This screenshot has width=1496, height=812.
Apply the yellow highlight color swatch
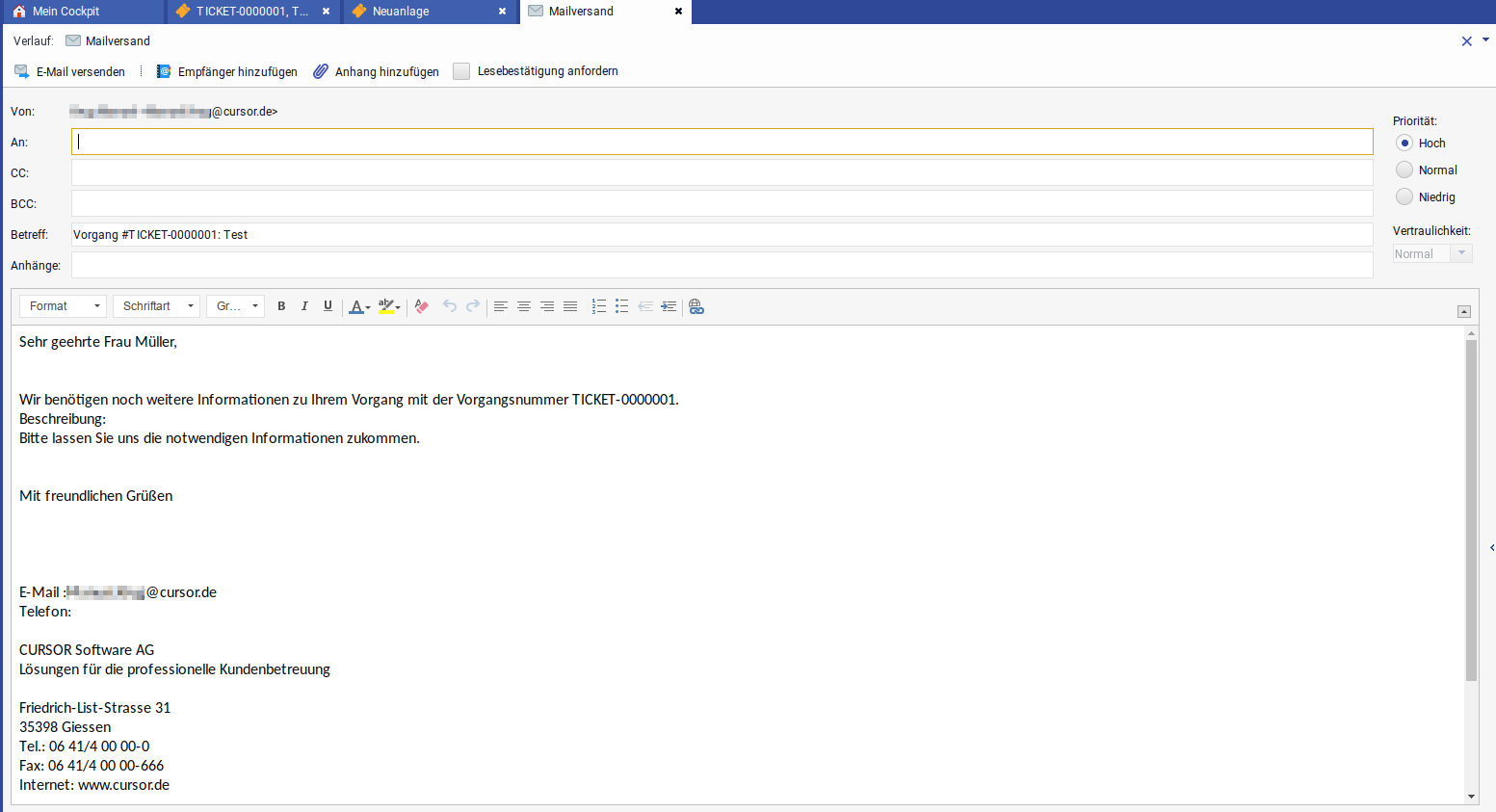385,306
